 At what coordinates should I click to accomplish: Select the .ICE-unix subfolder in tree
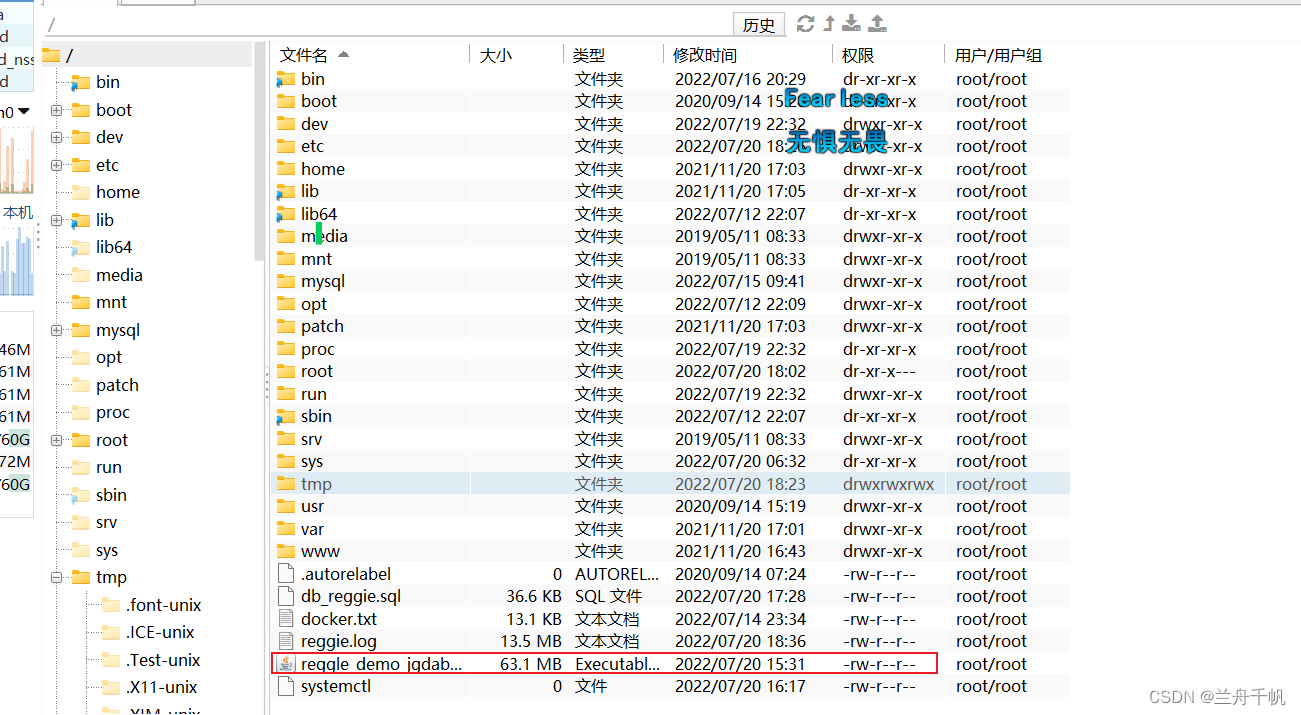(x=160, y=632)
